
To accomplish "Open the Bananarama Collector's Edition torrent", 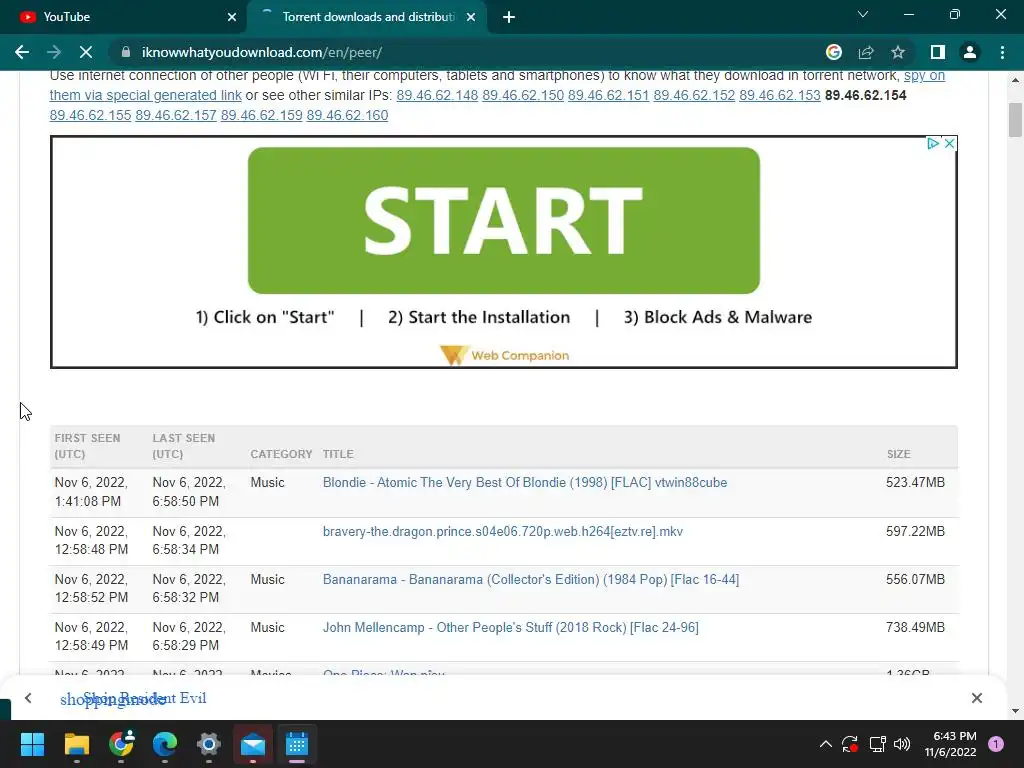I will [x=530, y=579].
